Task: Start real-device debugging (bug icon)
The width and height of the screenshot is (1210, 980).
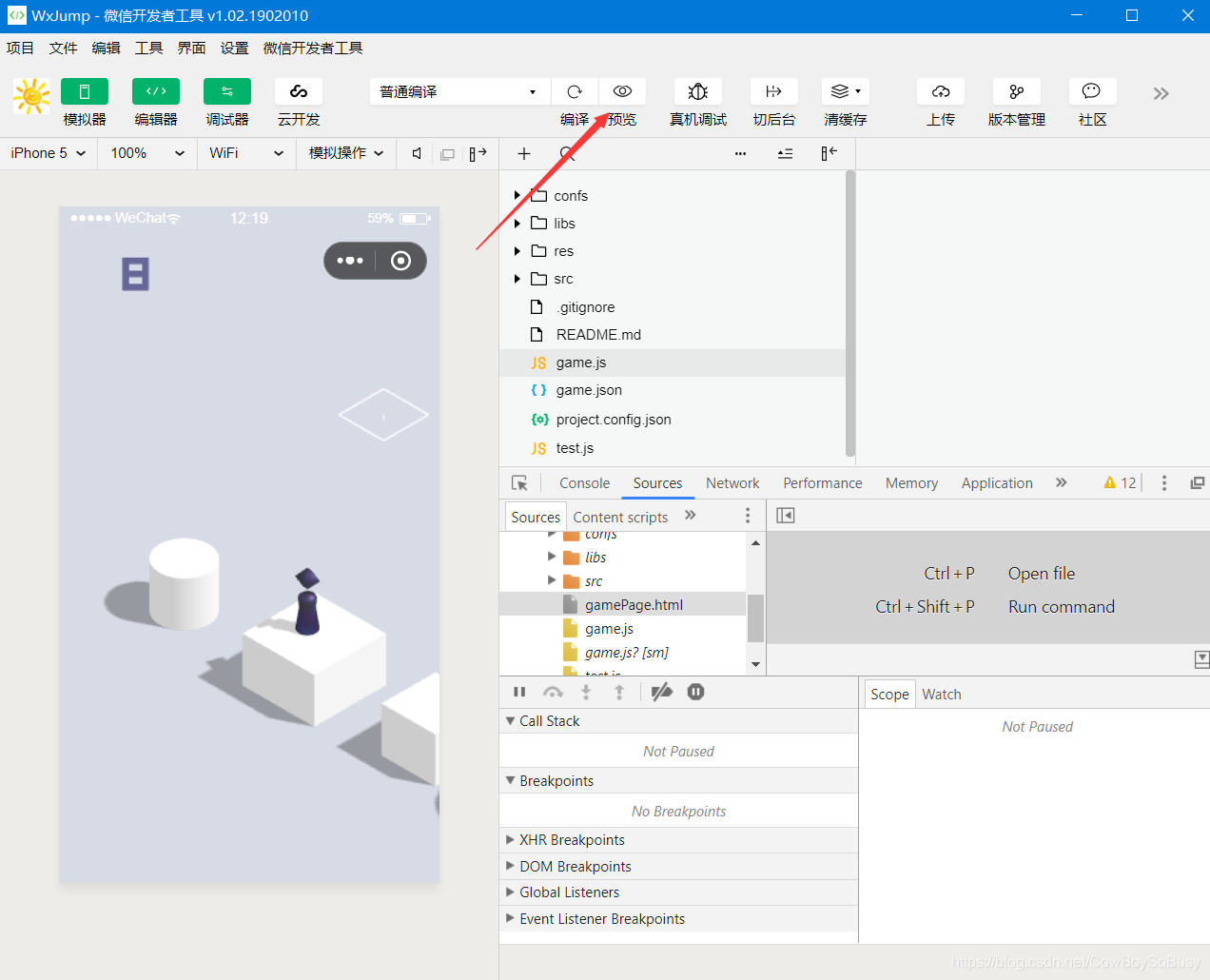Action: click(x=698, y=91)
